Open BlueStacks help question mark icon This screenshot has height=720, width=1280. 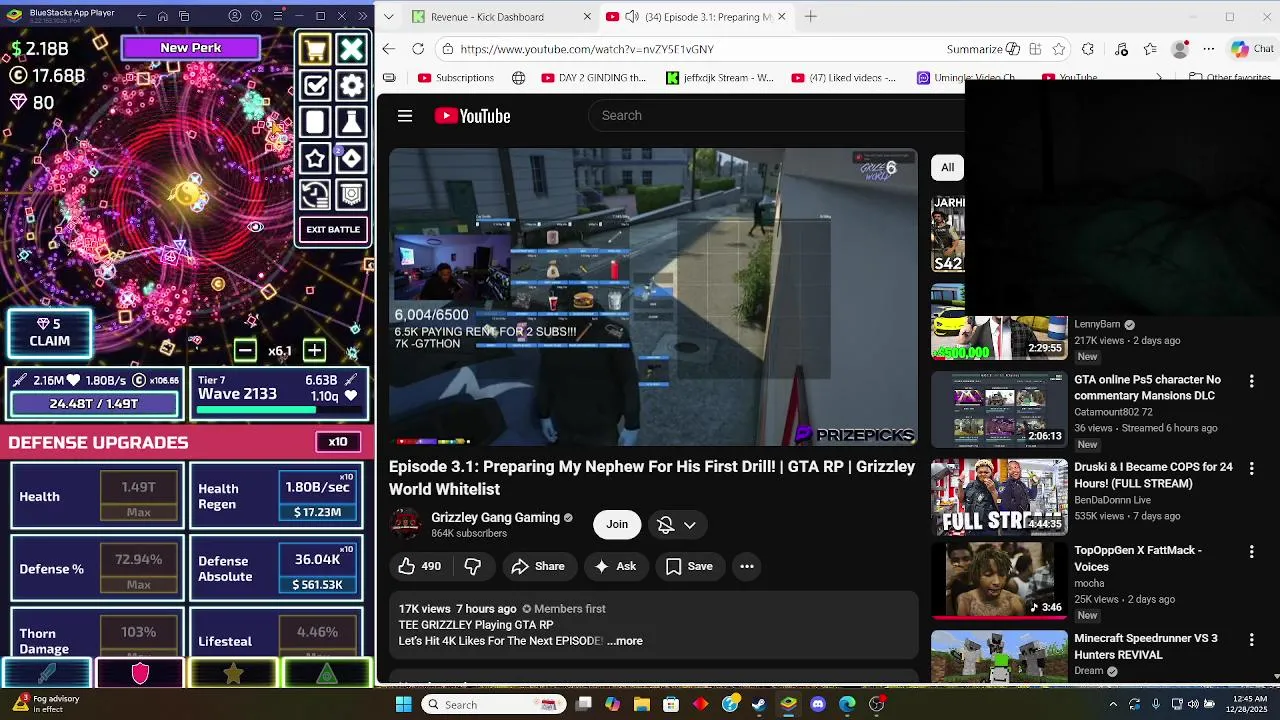point(256,16)
